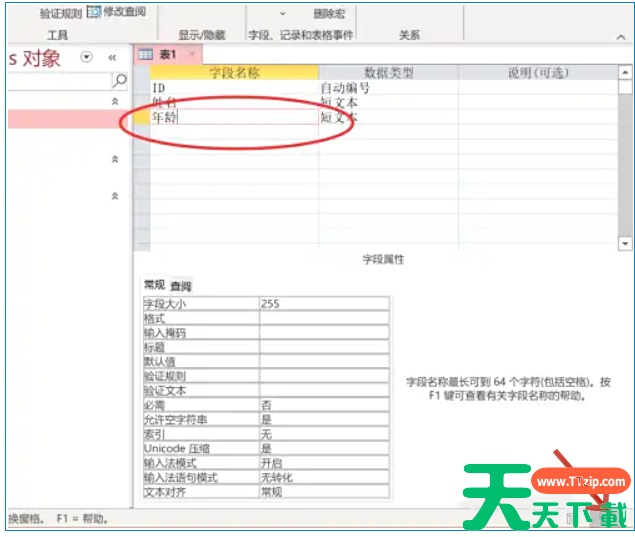Click the 字段名称 column header
The height and width of the screenshot is (537, 635).
(234, 72)
